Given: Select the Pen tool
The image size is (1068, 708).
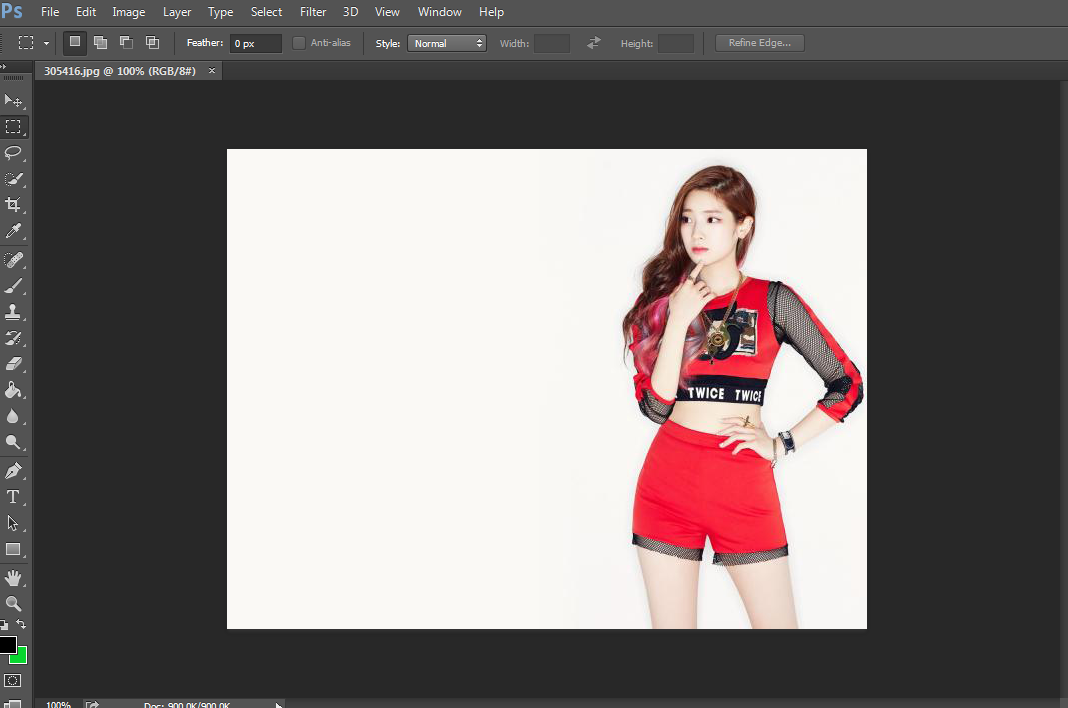Looking at the screenshot, I should tap(14, 471).
